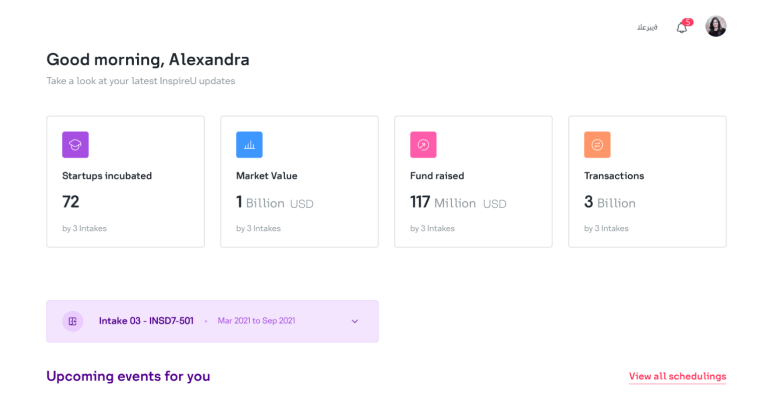Open the notifications bell
Screen dimensions: 765x400
[682, 28]
